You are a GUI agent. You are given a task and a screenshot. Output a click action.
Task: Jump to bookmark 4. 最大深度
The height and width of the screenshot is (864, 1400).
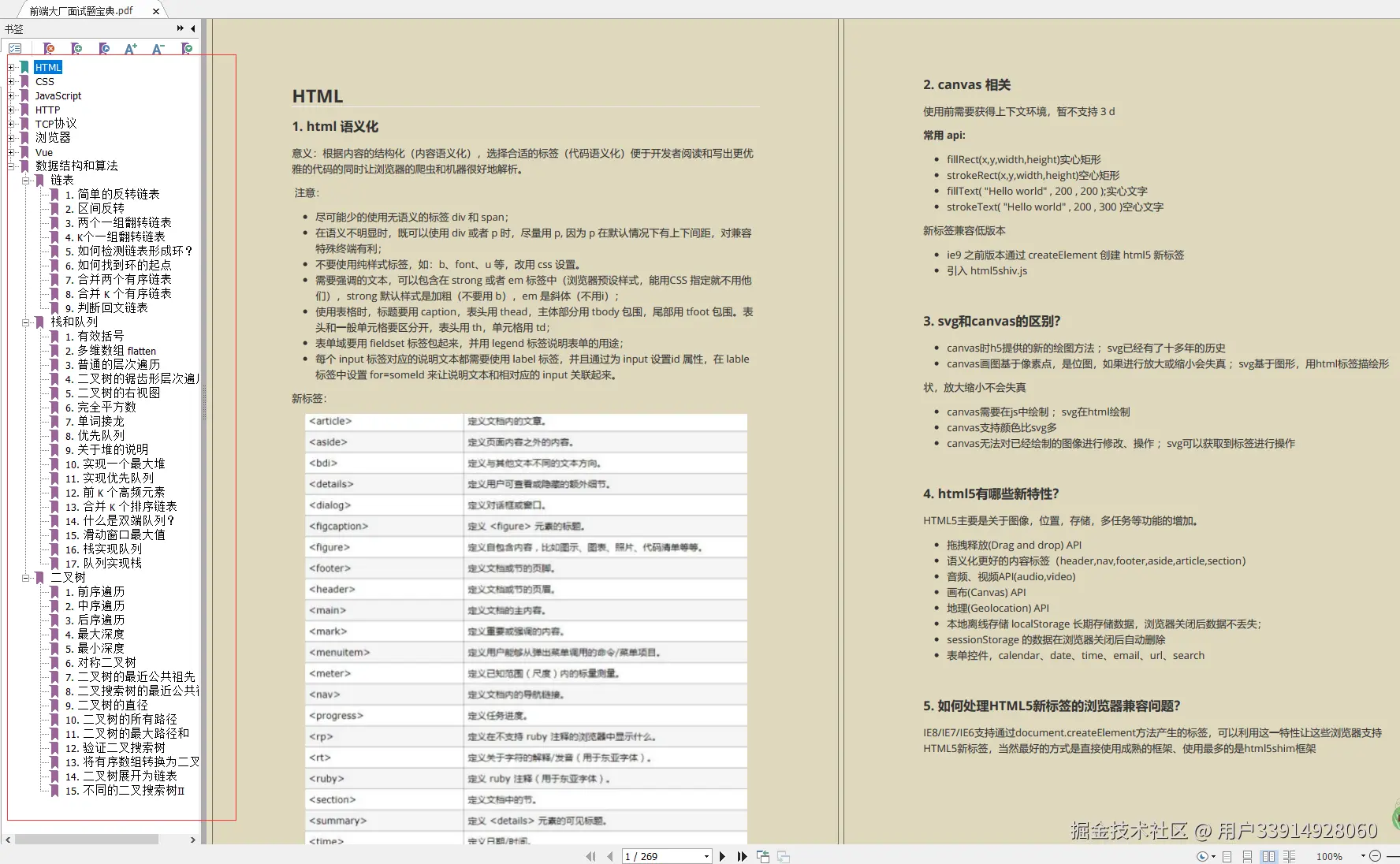[x=95, y=635]
